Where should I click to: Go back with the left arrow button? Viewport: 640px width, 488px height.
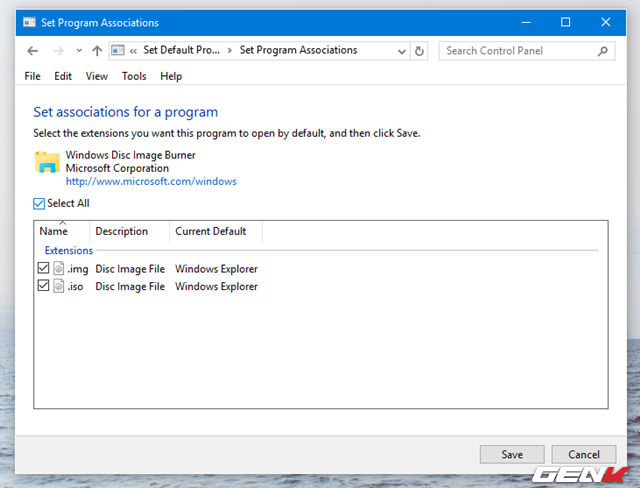coord(33,51)
